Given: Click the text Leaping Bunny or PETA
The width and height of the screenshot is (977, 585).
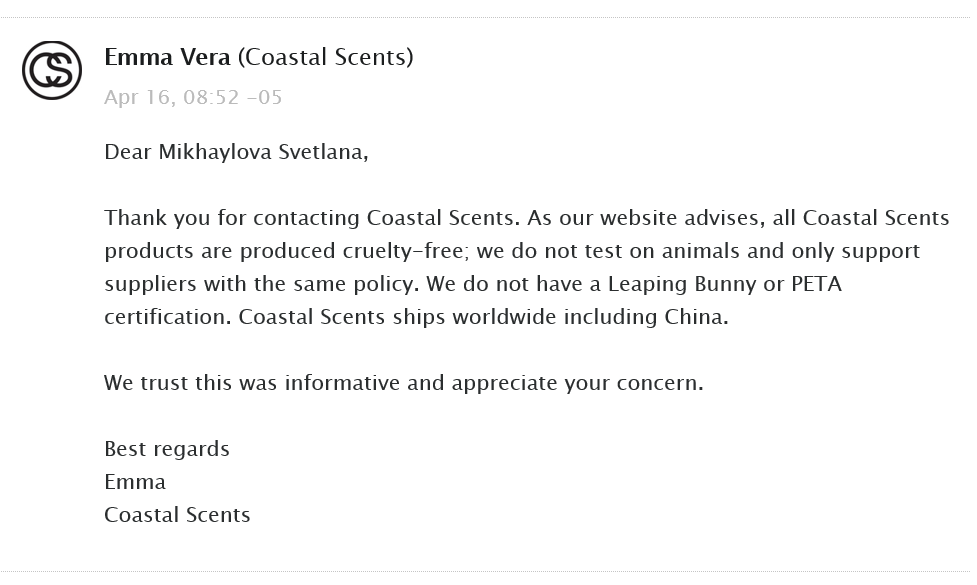Looking at the screenshot, I should tap(725, 284).
